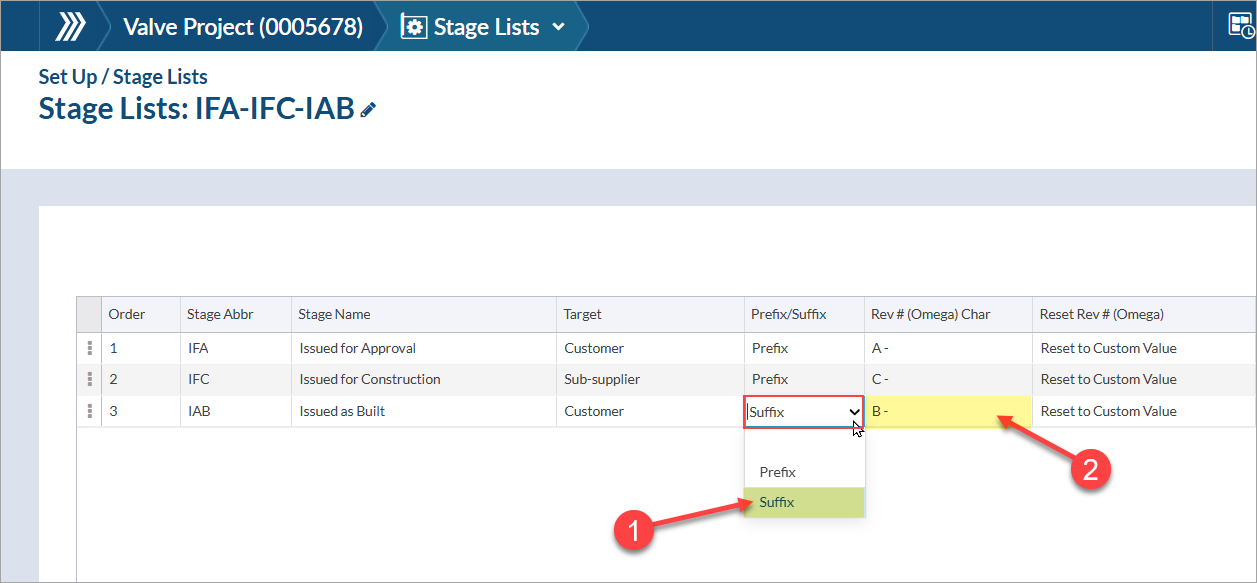This screenshot has height=583, width=1257.
Task: Click the drag handle for IFA row
Action: pyautogui.click(x=90, y=348)
